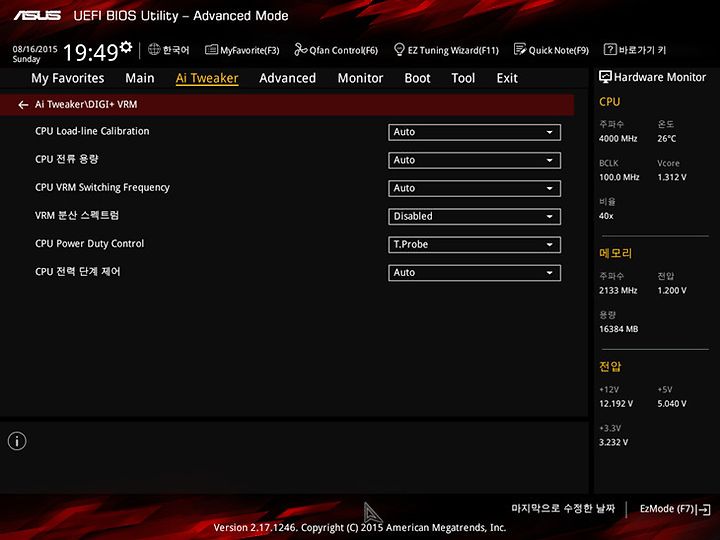Open Qfan Control(F6)
Screen dimensions: 720x540
[336, 50]
